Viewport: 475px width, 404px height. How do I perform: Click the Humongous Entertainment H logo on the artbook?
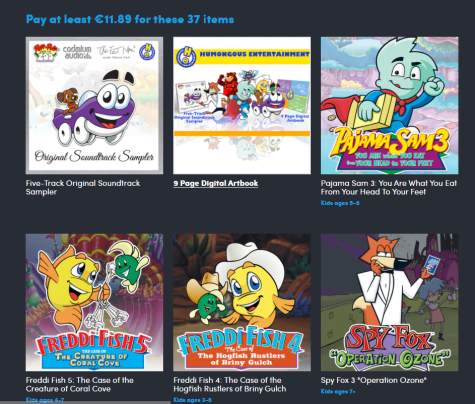pos(186,56)
